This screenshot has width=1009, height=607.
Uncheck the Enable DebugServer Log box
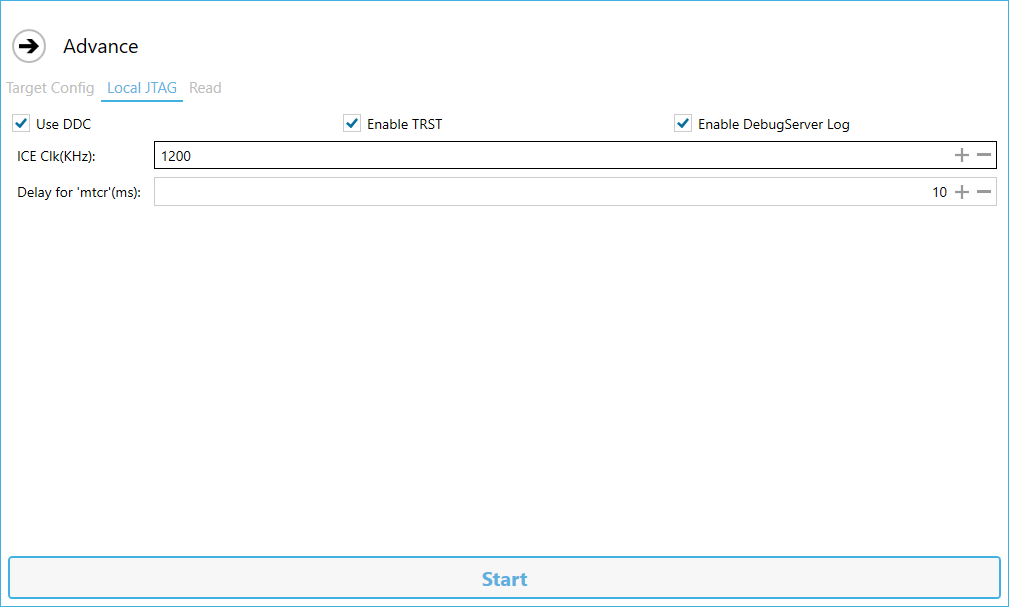[x=683, y=124]
